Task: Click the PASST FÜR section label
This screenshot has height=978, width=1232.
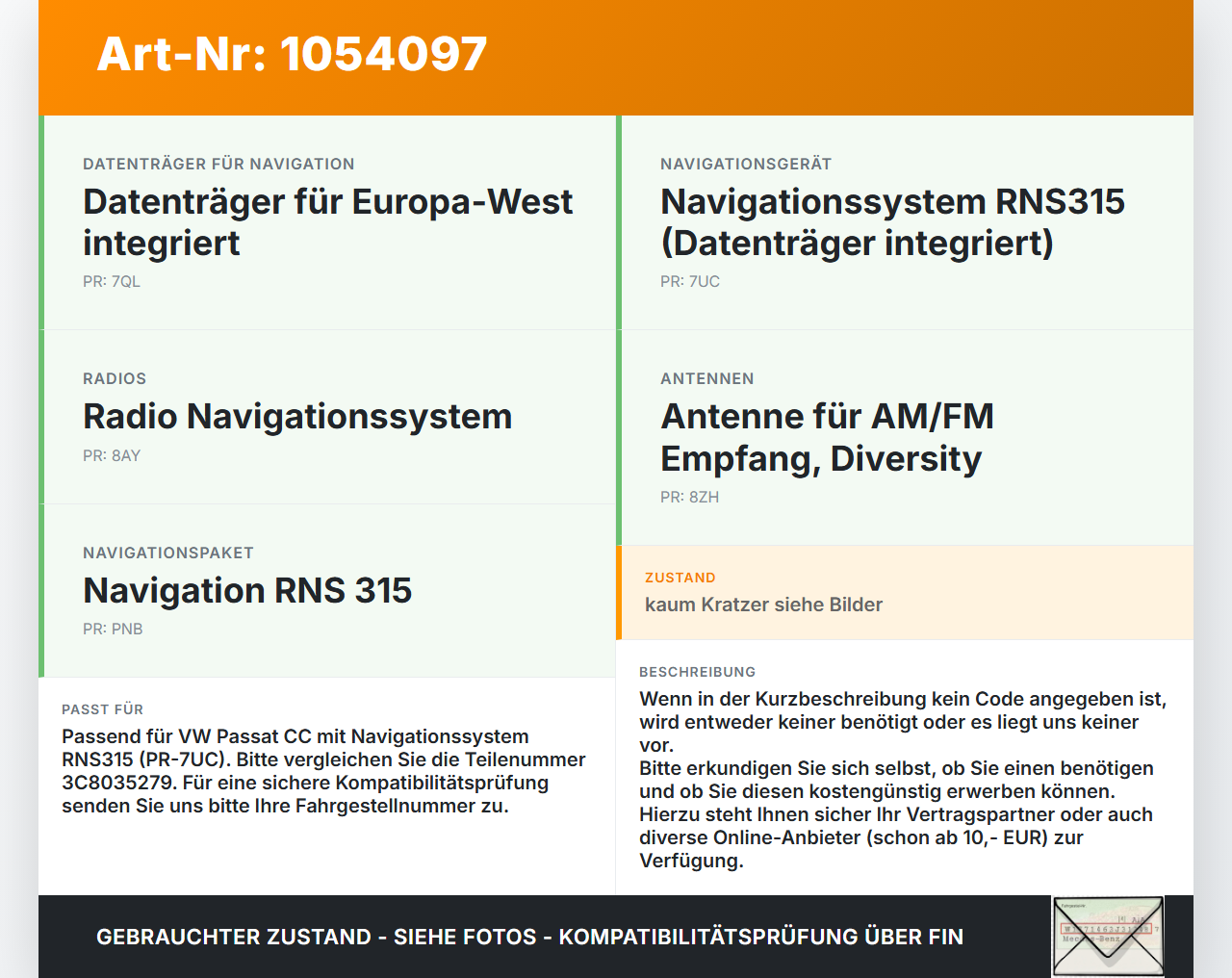Action: (x=102, y=709)
